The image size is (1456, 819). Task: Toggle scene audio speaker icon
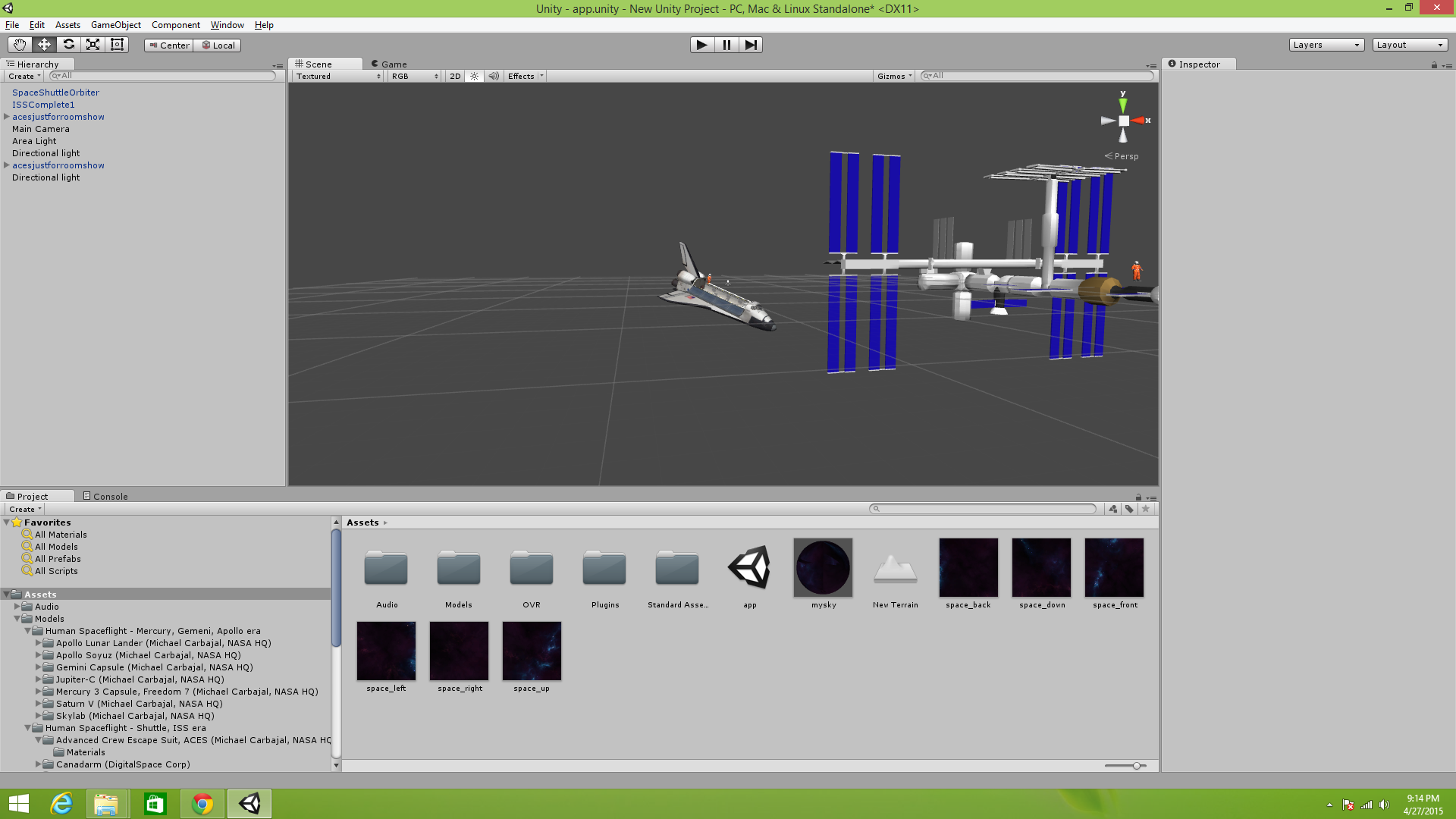pyautogui.click(x=494, y=77)
